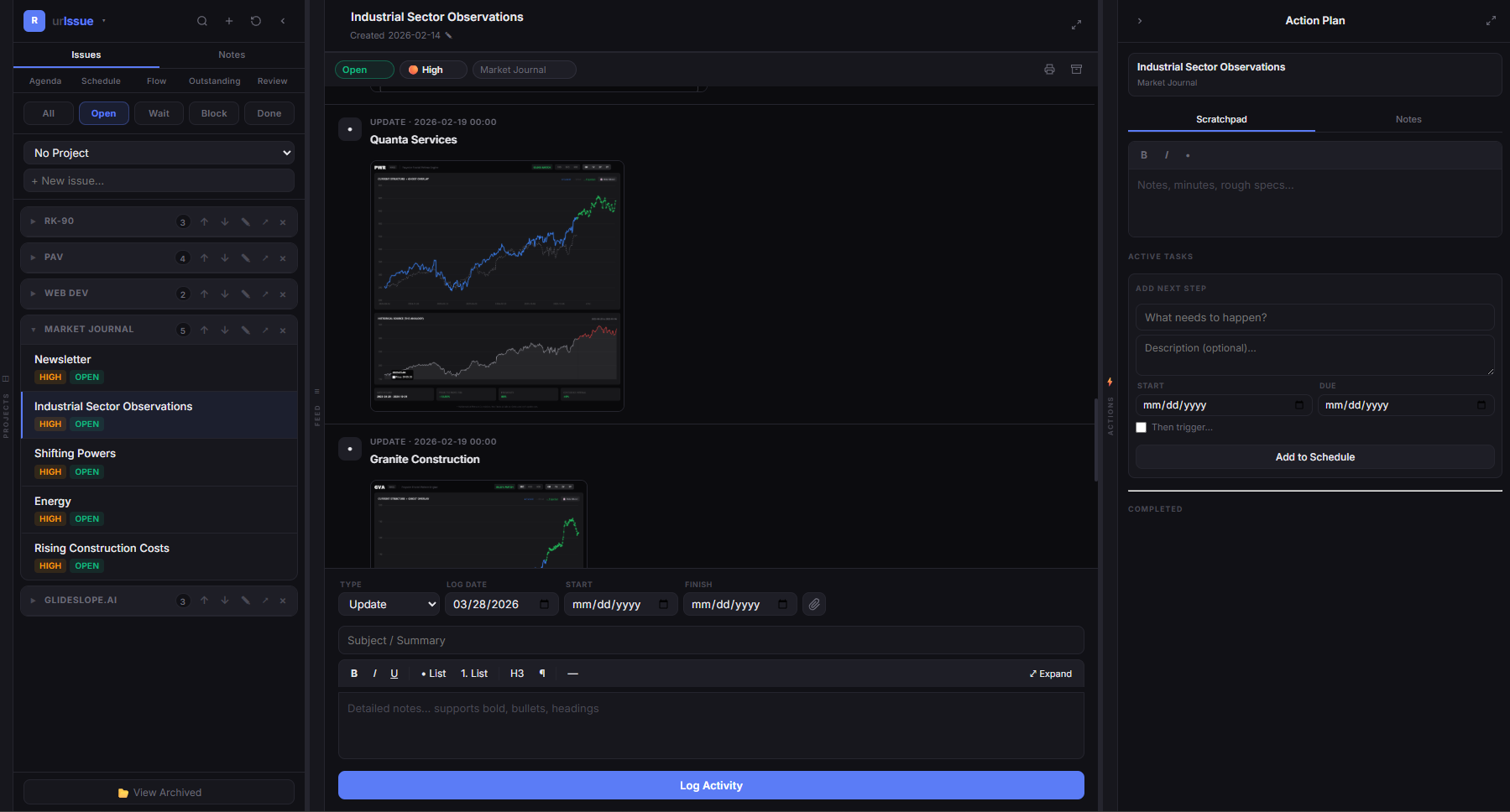Change the issue status Open pill
Viewport: 1510px width, 812px height.
(x=364, y=70)
